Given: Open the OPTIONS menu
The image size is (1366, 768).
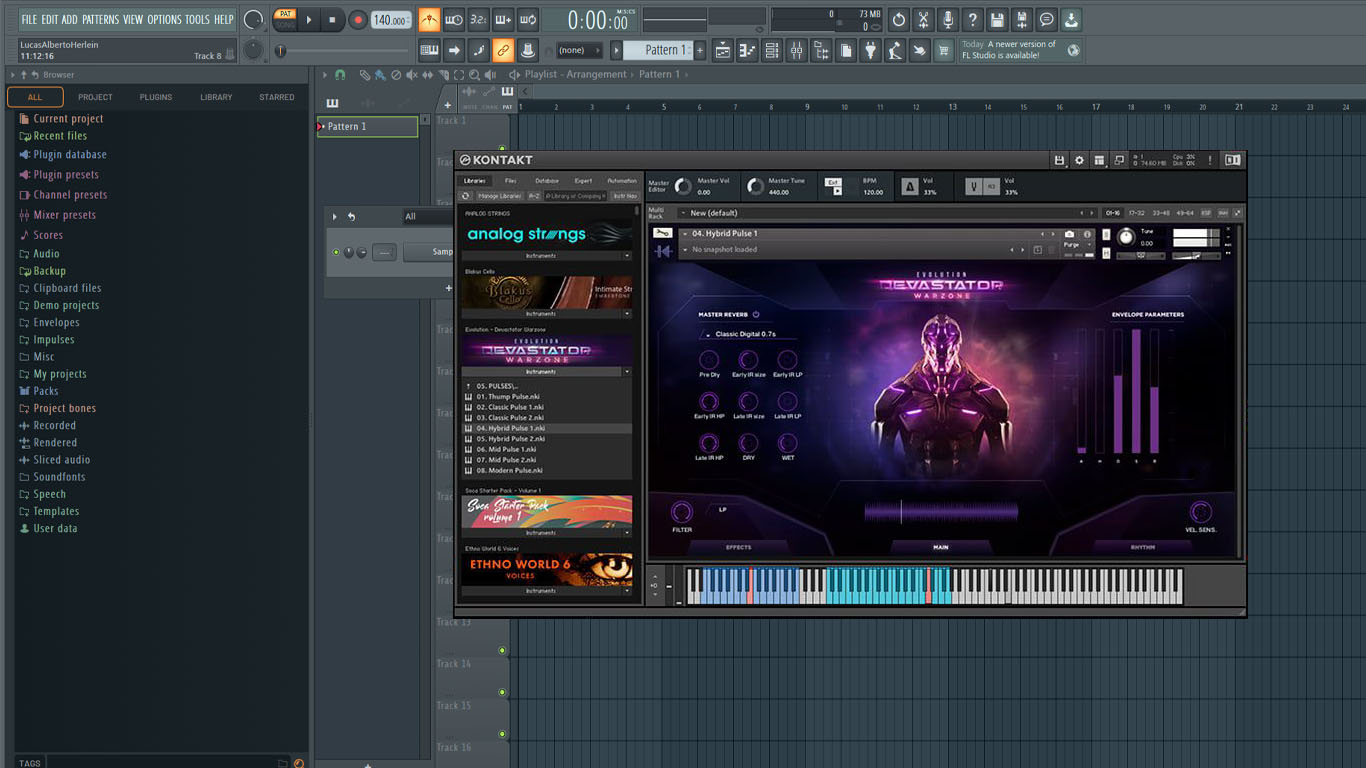Looking at the screenshot, I should 164,19.
